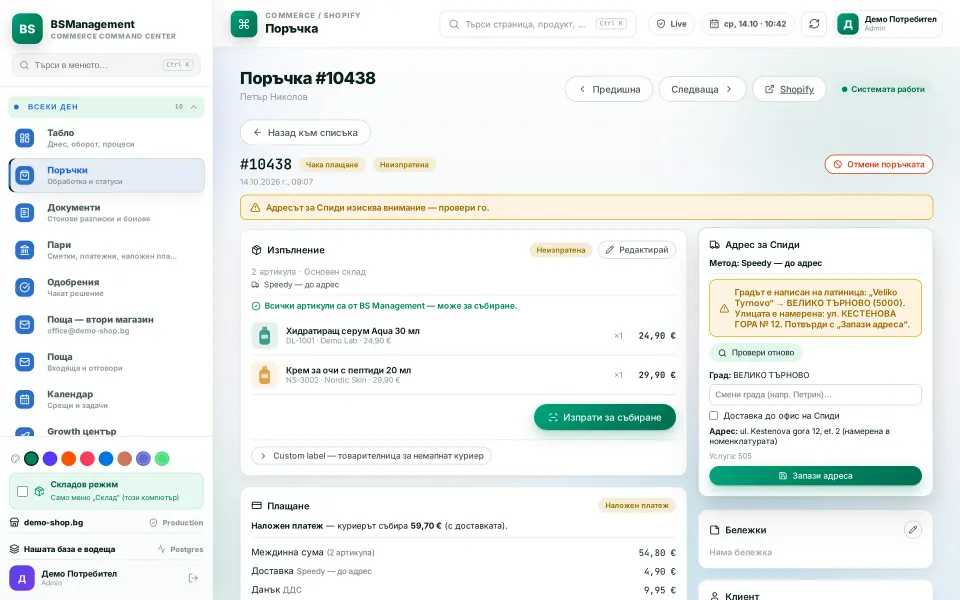Collapse the ВСЕКИ ДЕН section chevron
960x600 pixels.
coord(193,107)
